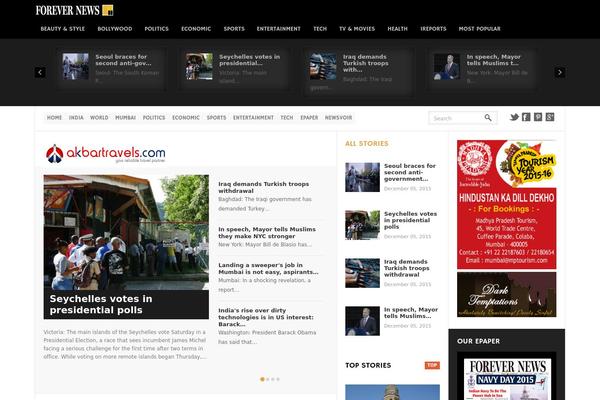600x400 pixels.
Task: Open Politics in the white secondary nav
Action: point(154,118)
